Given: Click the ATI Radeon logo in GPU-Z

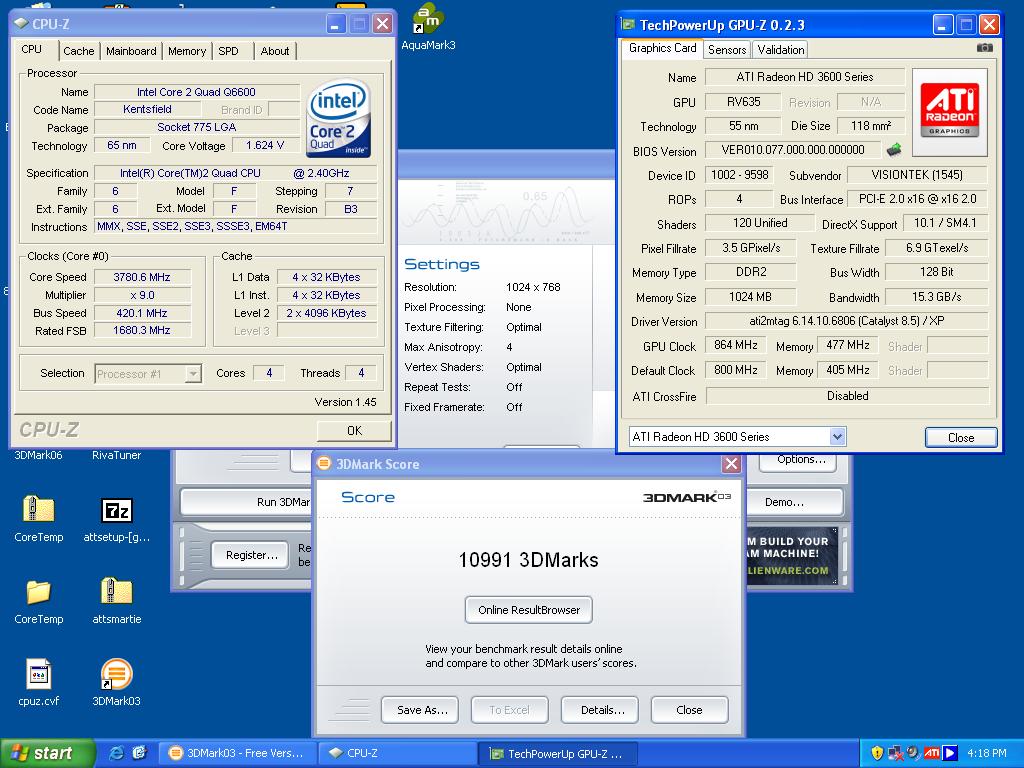Looking at the screenshot, I should (x=949, y=112).
